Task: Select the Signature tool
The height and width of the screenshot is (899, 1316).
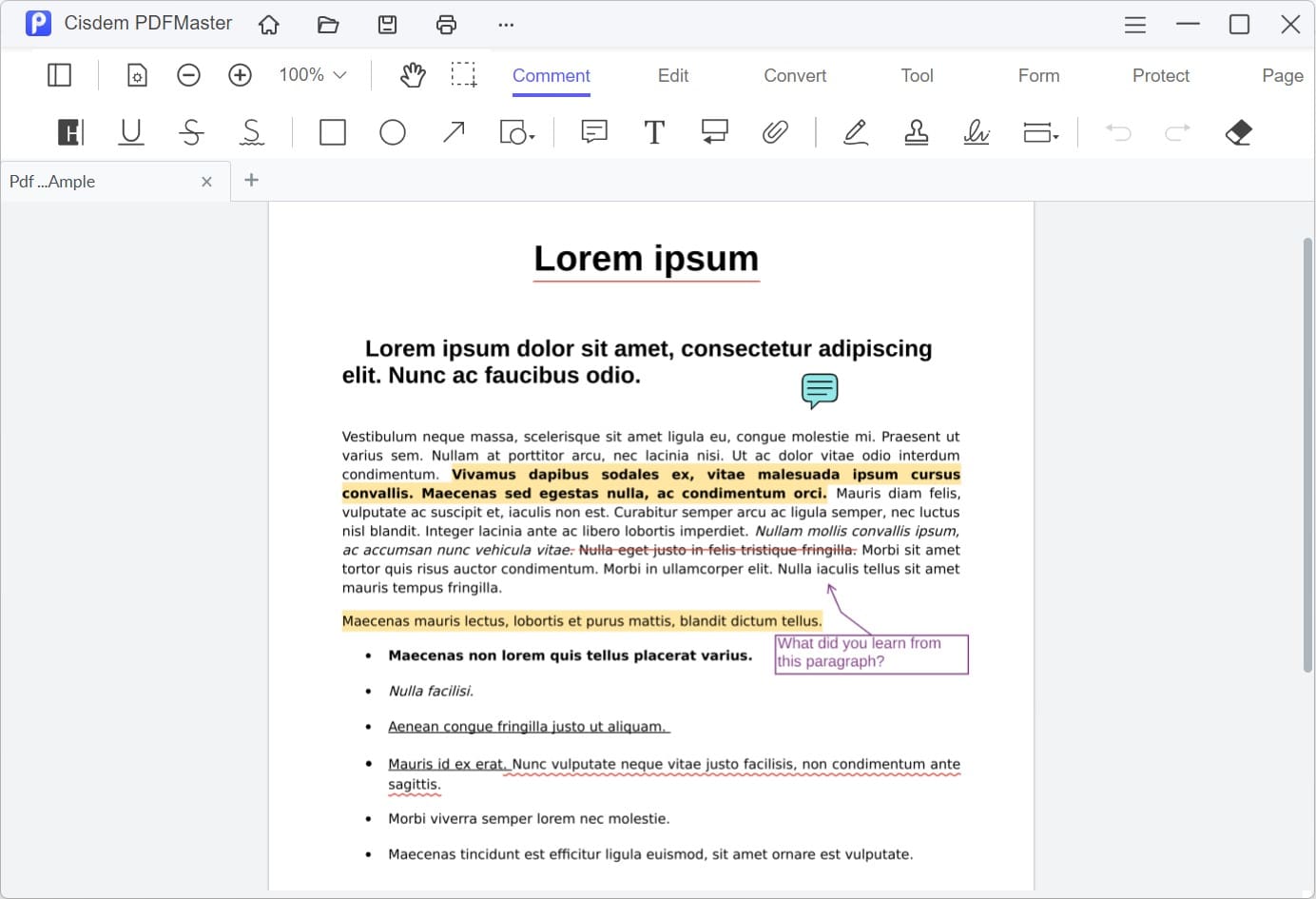Action: pos(977,132)
